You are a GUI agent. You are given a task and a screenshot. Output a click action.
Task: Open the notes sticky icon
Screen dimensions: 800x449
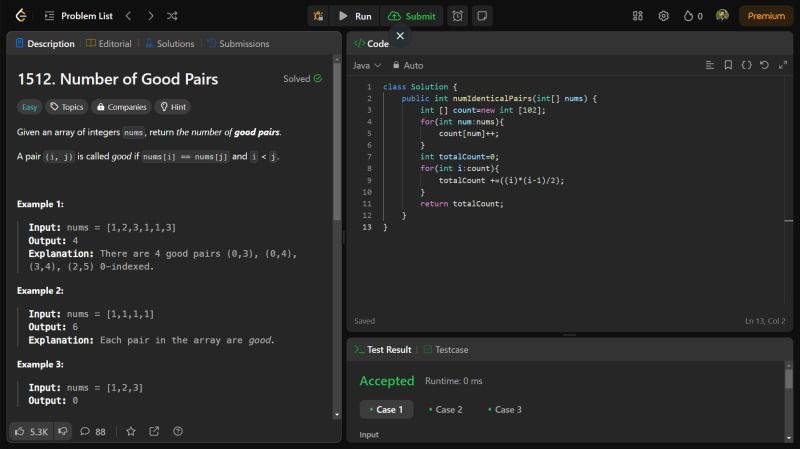(482, 16)
